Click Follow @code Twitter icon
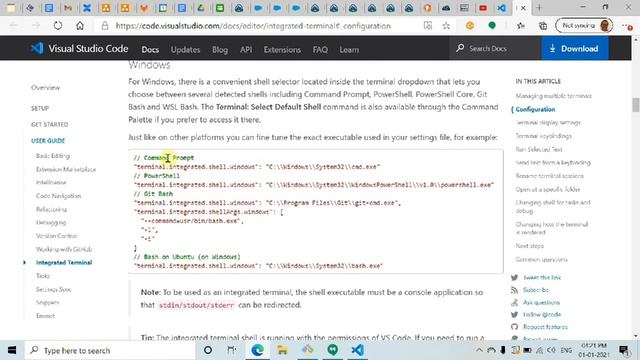 [x=514, y=315]
